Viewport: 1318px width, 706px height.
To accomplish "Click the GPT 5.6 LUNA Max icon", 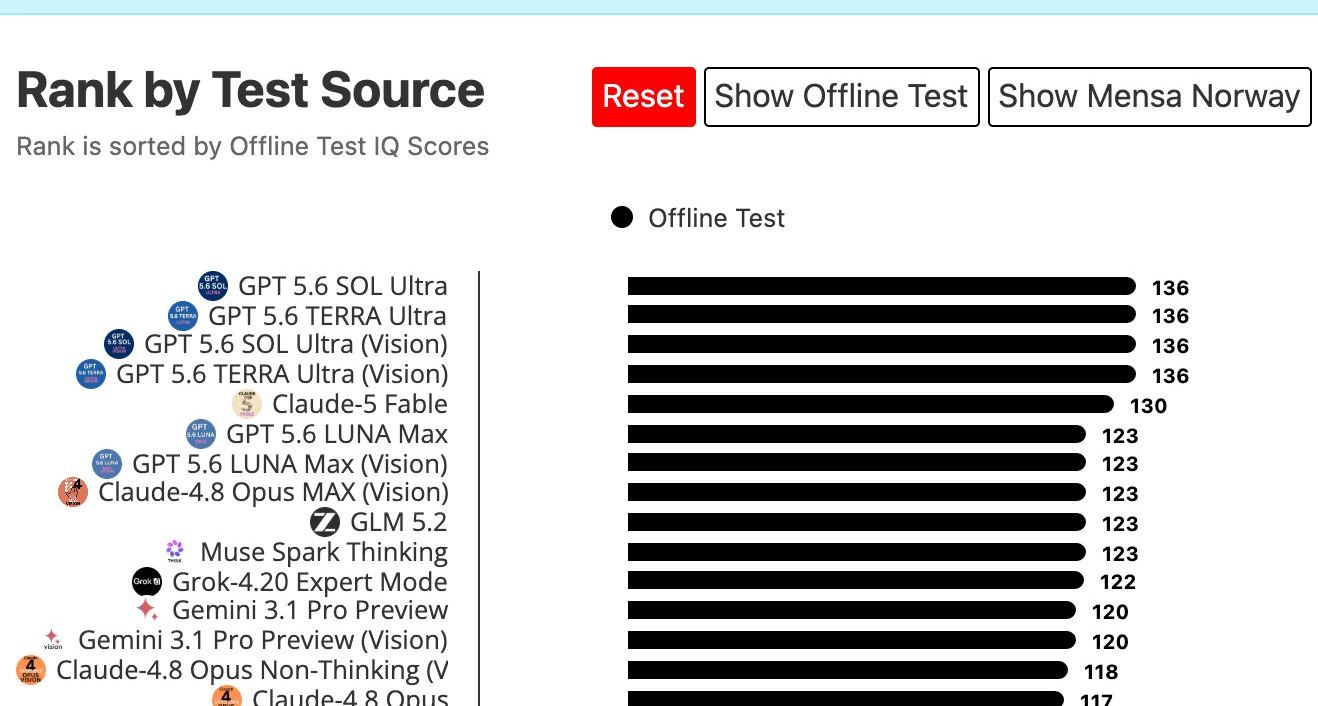I will click(x=201, y=434).
